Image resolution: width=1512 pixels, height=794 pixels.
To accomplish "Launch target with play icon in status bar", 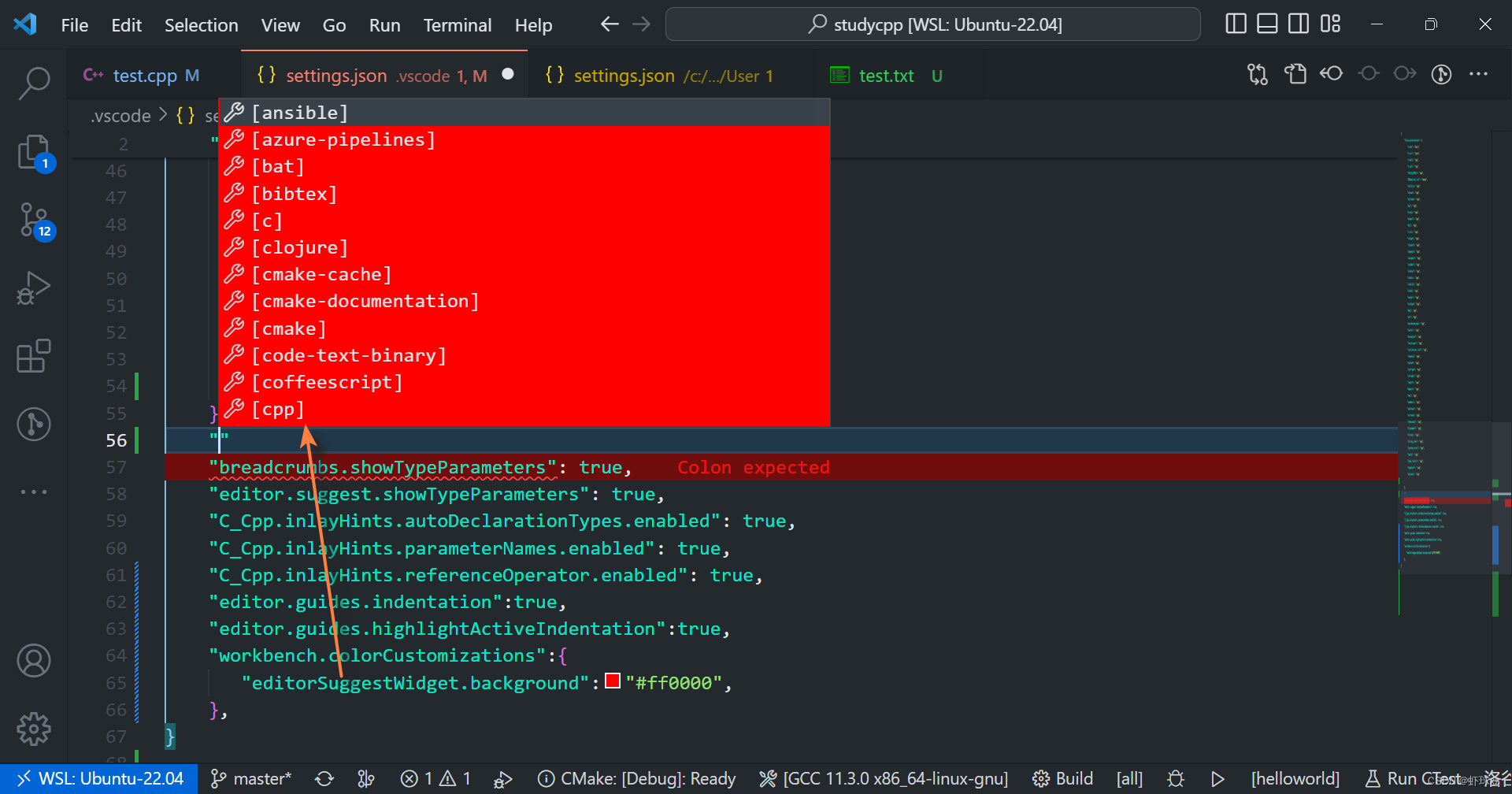I will click(x=1217, y=779).
